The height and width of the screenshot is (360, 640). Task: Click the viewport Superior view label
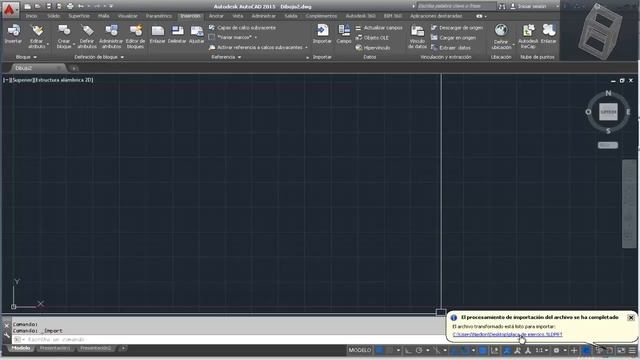(x=22, y=80)
